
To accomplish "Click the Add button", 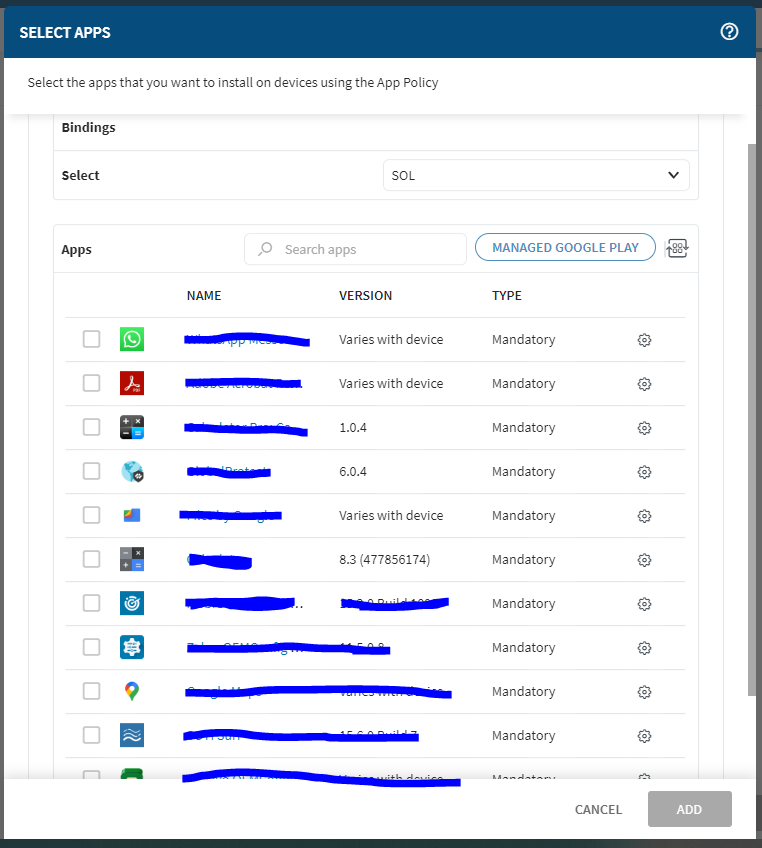I will 689,809.
